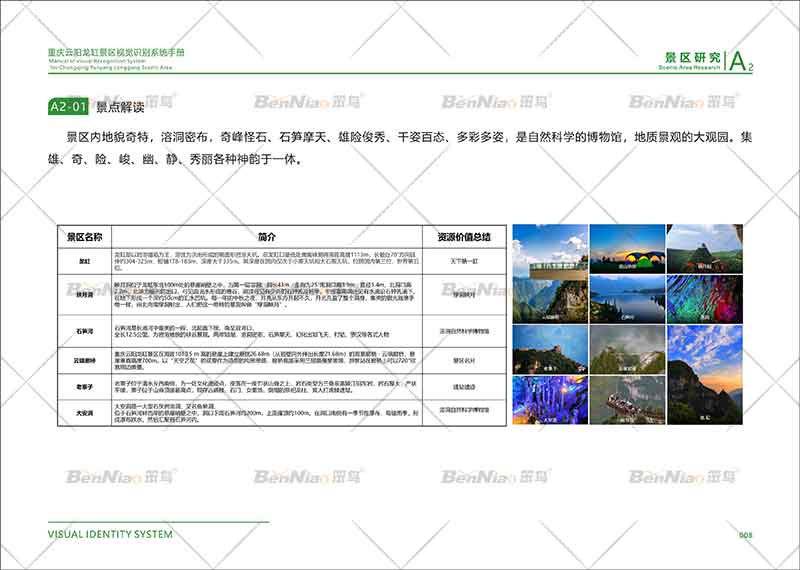Screen dimensions: 800x570
Task: Click the description cell of the 石笋河 row
Action: click(267, 331)
